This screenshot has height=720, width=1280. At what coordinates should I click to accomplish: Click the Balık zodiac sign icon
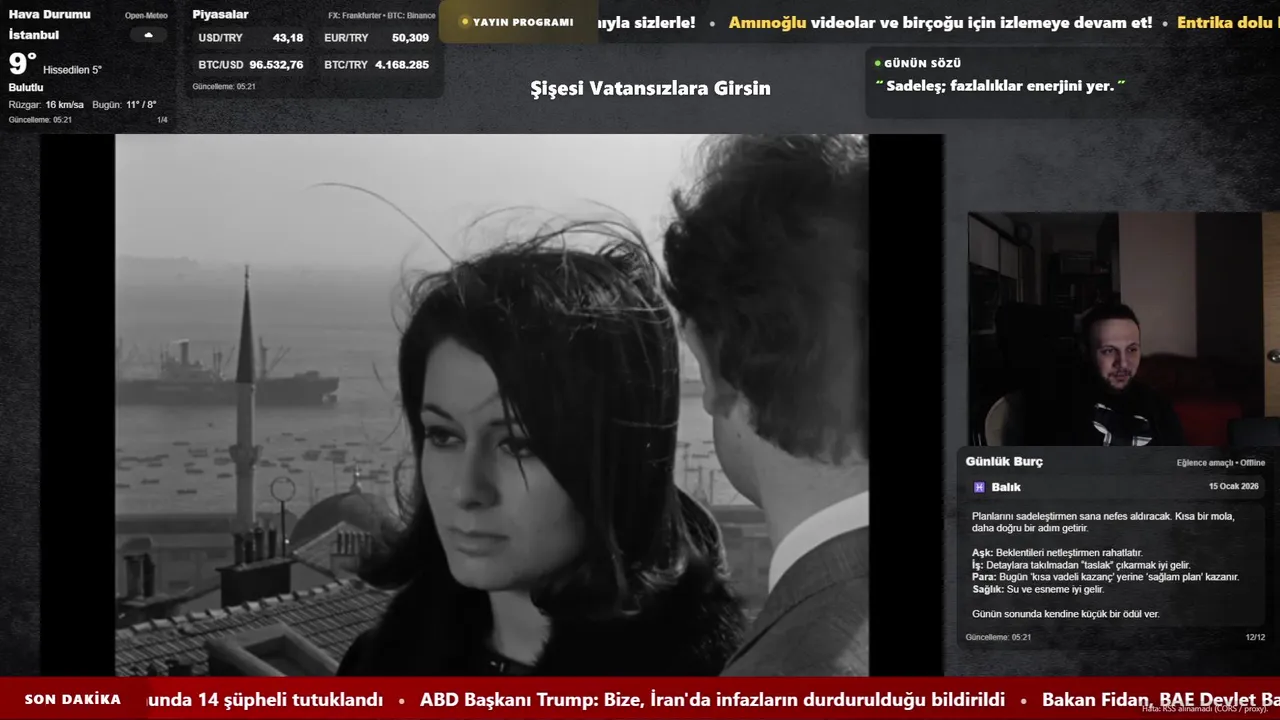point(979,487)
